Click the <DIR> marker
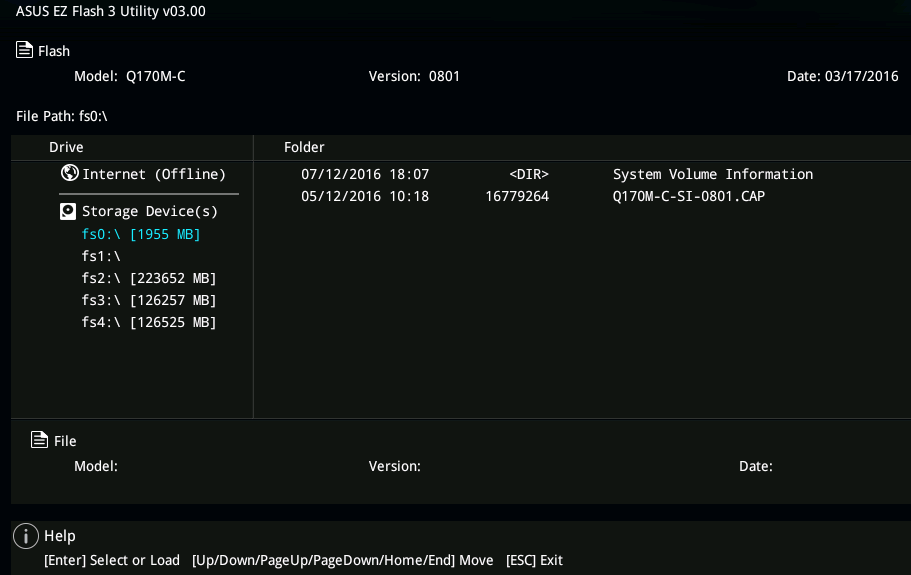This screenshot has width=911, height=575. (x=529, y=174)
